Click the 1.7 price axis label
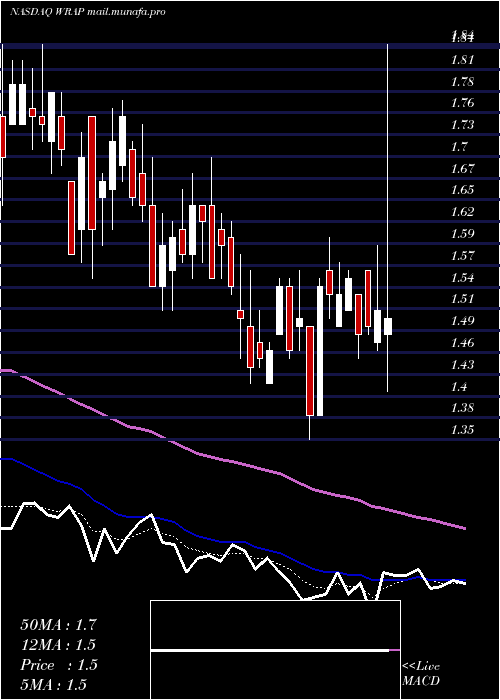The image size is (500, 700). click(x=459, y=146)
